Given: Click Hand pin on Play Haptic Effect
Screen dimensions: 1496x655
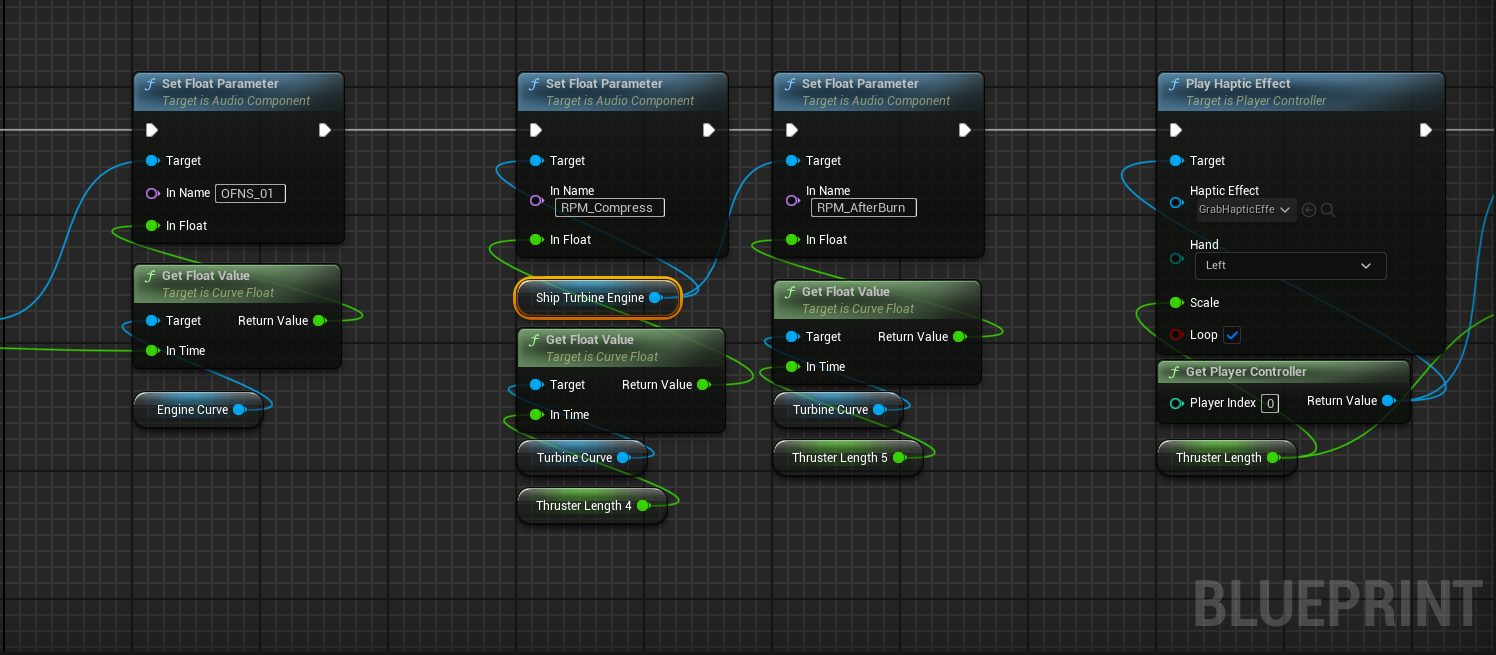Looking at the screenshot, I should pyautogui.click(x=1176, y=259).
